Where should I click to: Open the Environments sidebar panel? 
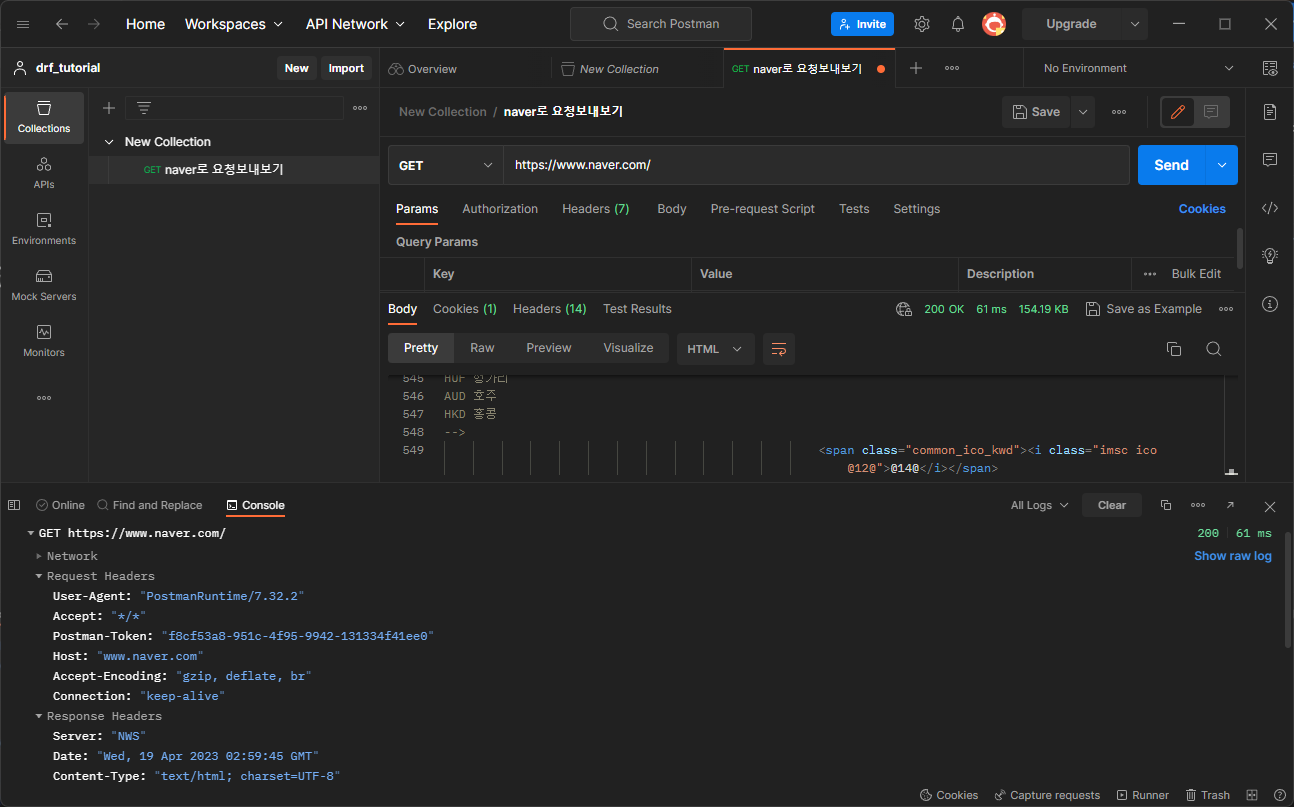pyautogui.click(x=44, y=229)
